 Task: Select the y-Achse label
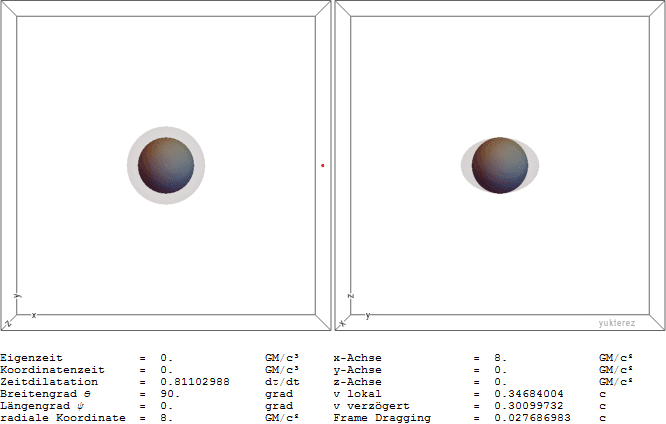coord(357,369)
